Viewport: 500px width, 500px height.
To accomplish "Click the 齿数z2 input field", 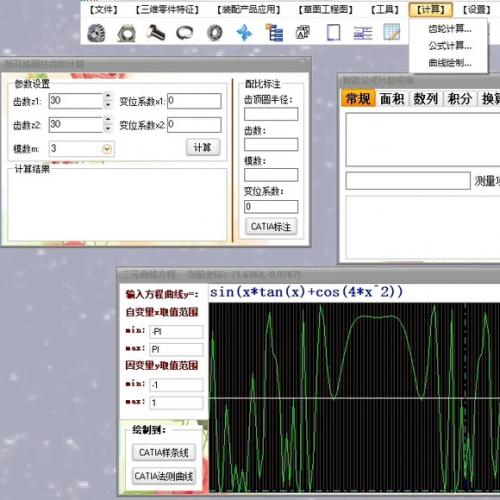I will (x=76, y=124).
